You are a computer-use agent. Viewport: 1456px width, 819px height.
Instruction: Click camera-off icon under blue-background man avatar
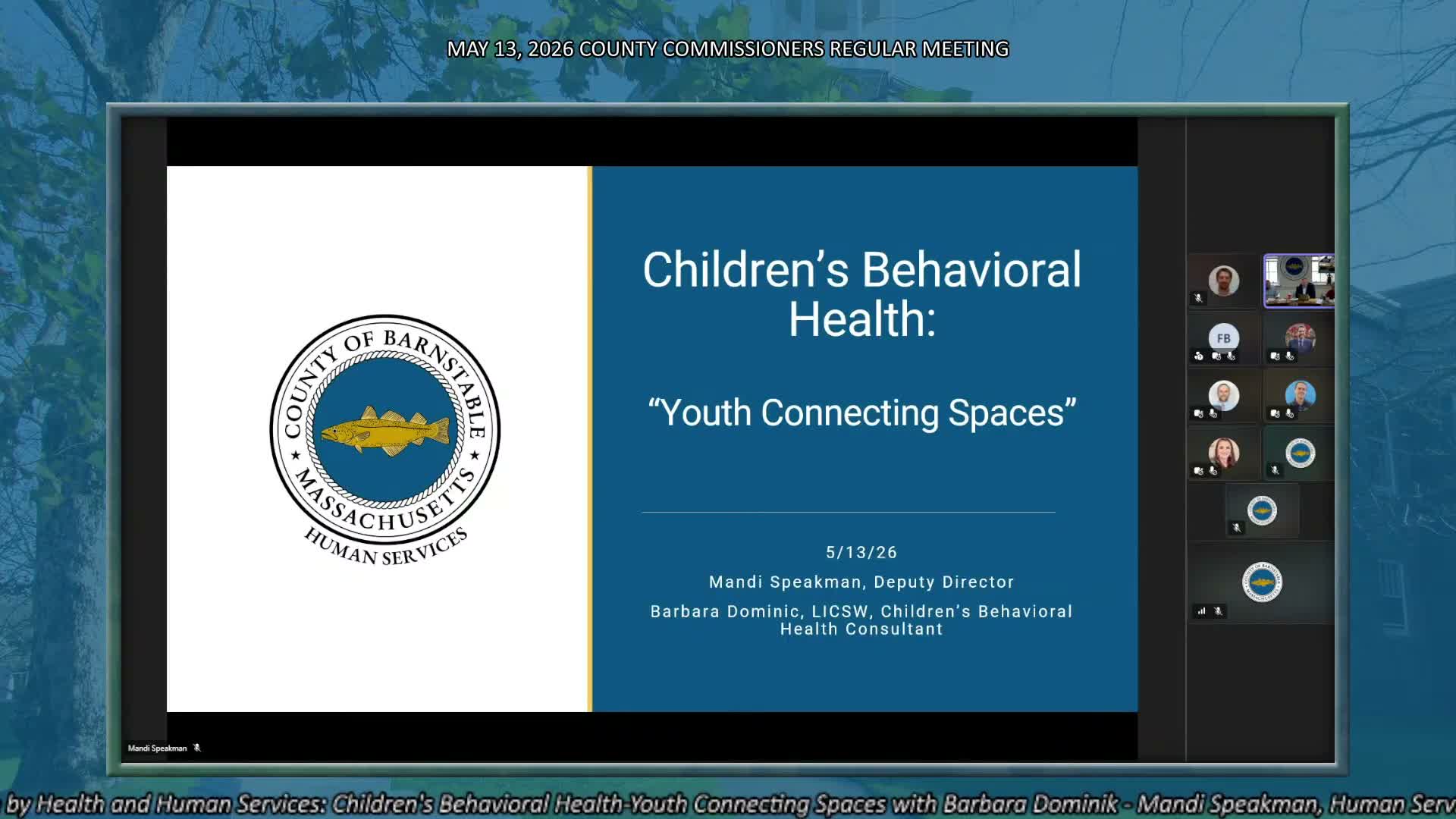click(x=1275, y=413)
